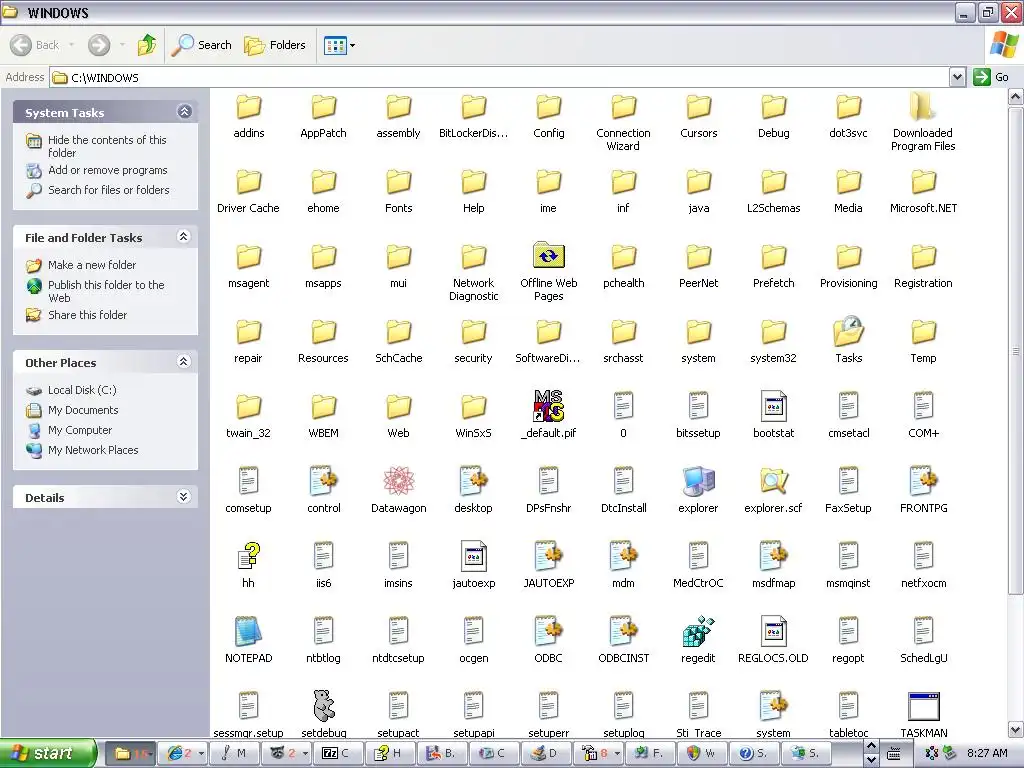1024x768 pixels.
Task: Click the Forward navigation button
Action: tap(99, 45)
